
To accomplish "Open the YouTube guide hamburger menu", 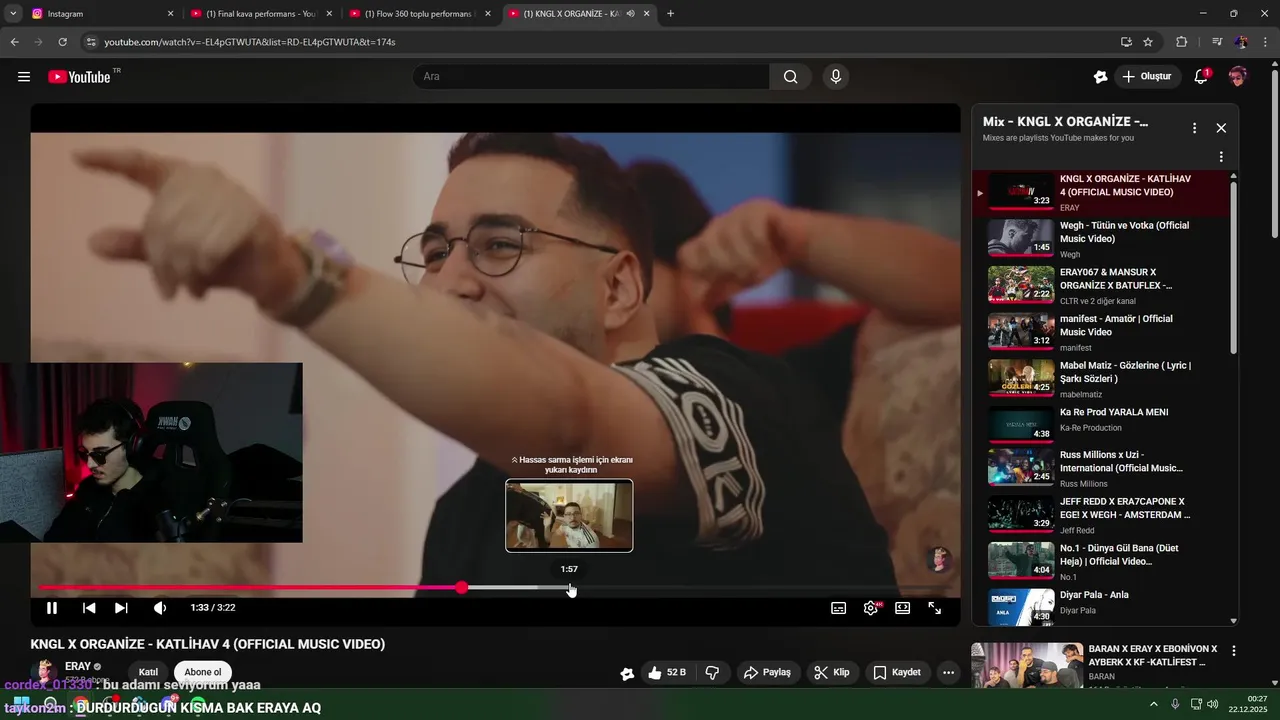I will 24,77.
